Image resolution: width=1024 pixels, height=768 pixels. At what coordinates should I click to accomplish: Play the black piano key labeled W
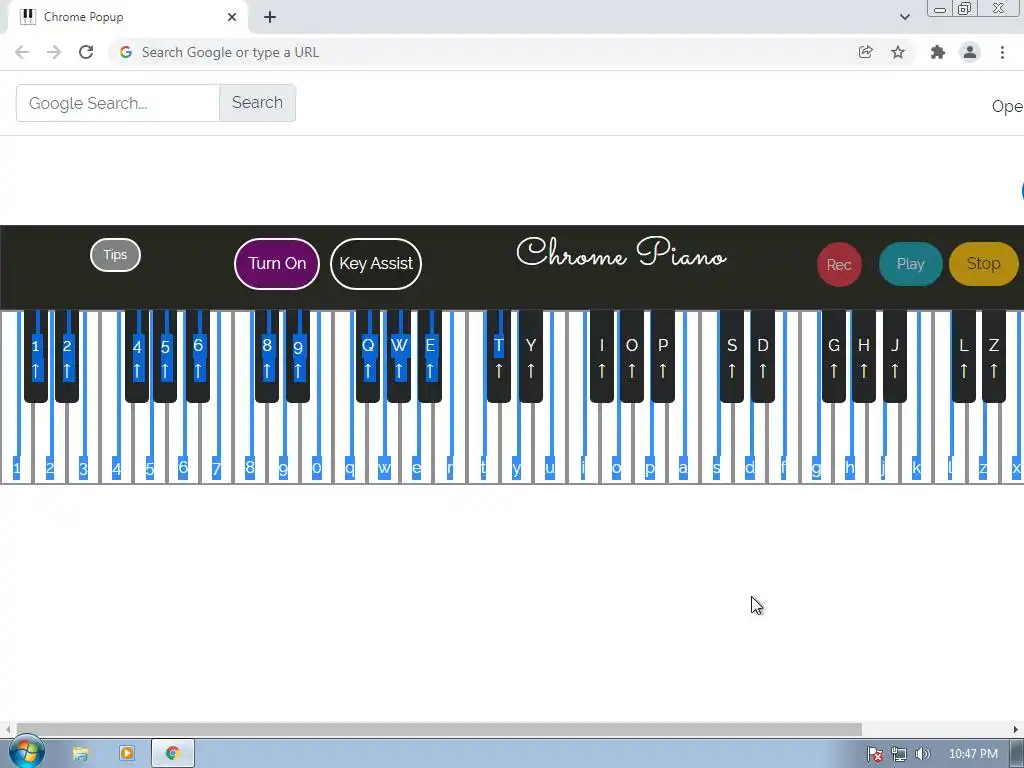pos(399,356)
